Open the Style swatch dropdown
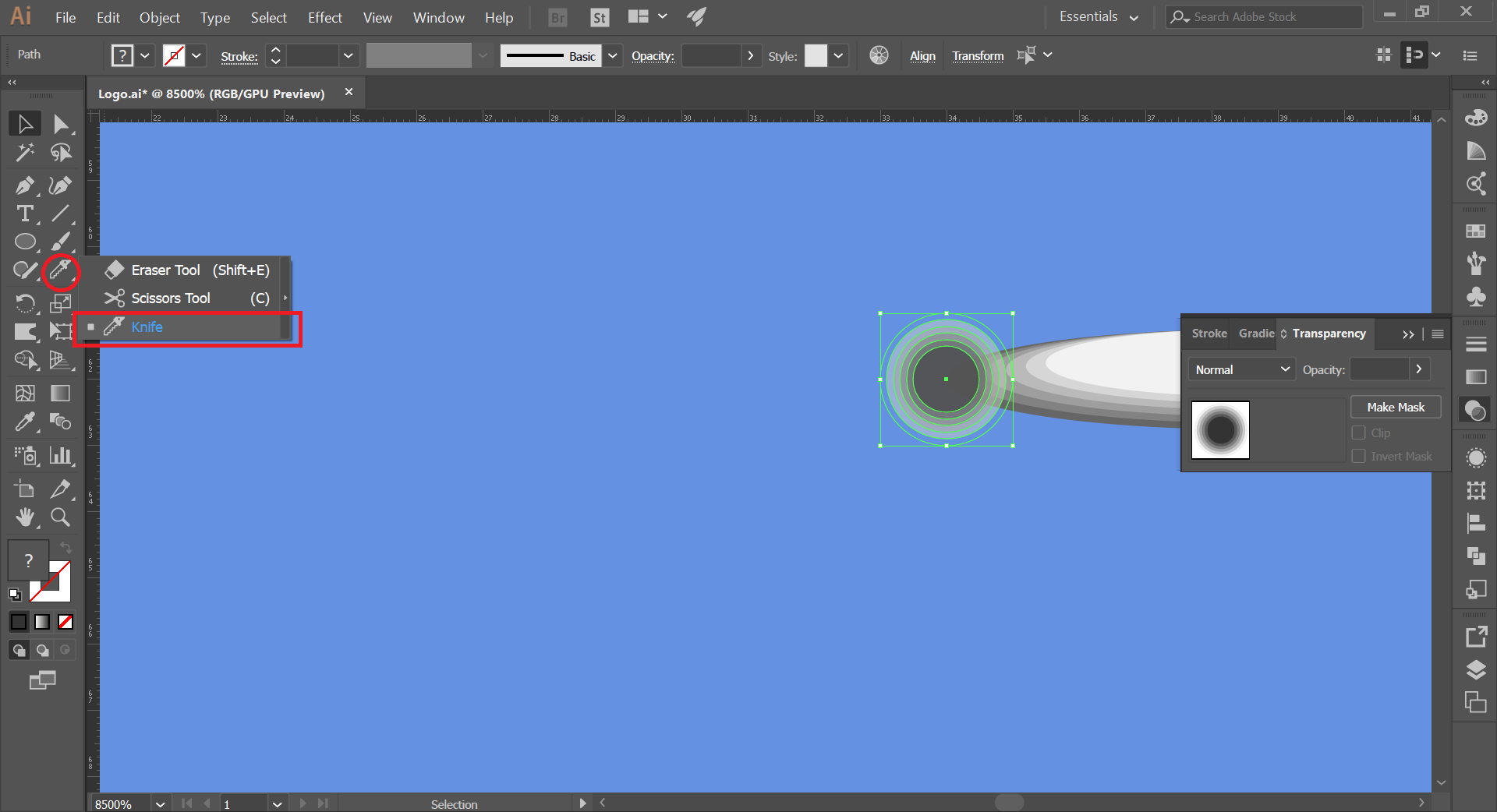The height and width of the screenshot is (812, 1497). [838, 55]
